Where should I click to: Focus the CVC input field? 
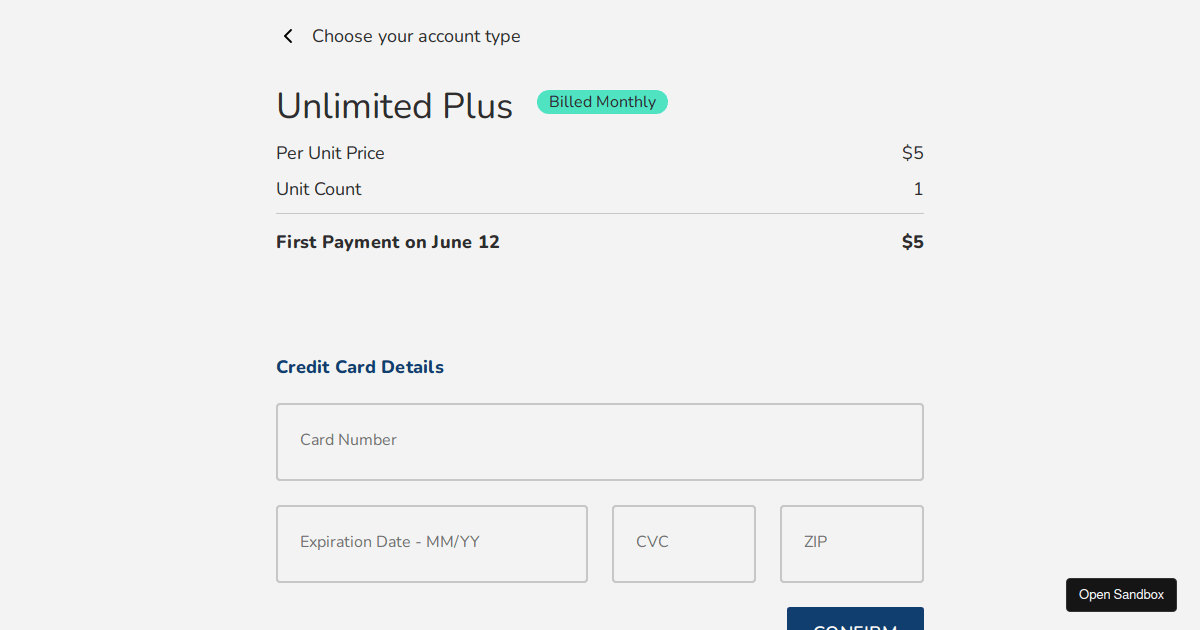coord(684,544)
